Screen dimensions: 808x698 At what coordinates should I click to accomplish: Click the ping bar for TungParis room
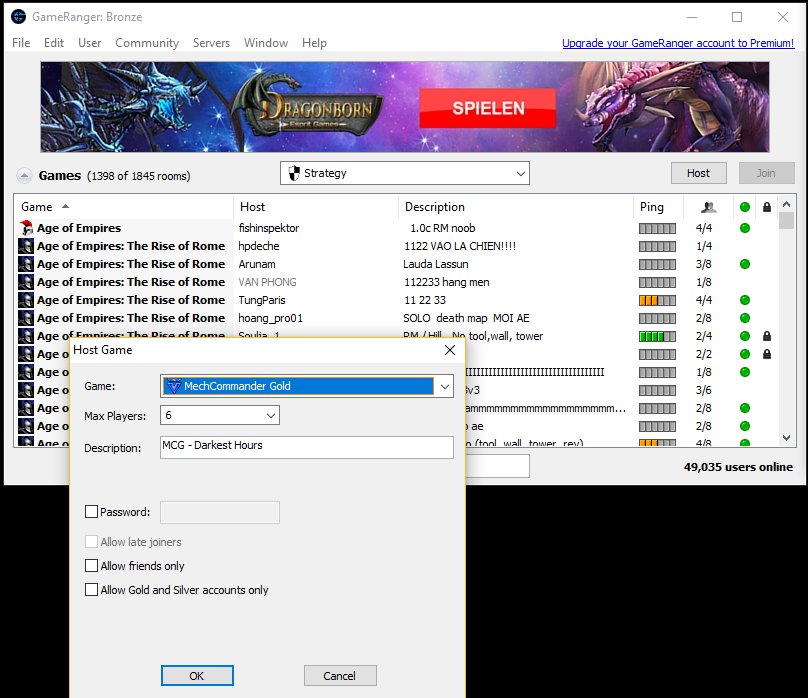click(657, 300)
